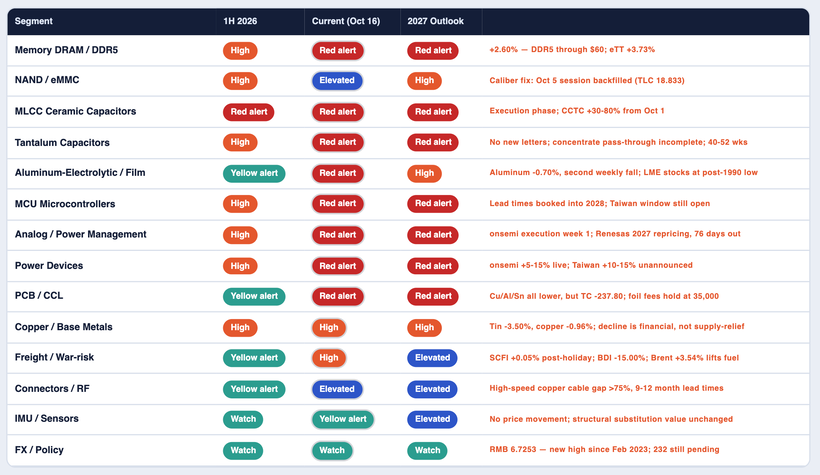The width and height of the screenshot is (820, 475).
Task: Click IMU / Sensors Current Yellow alert badge
Action: click(x=343, y=419)
